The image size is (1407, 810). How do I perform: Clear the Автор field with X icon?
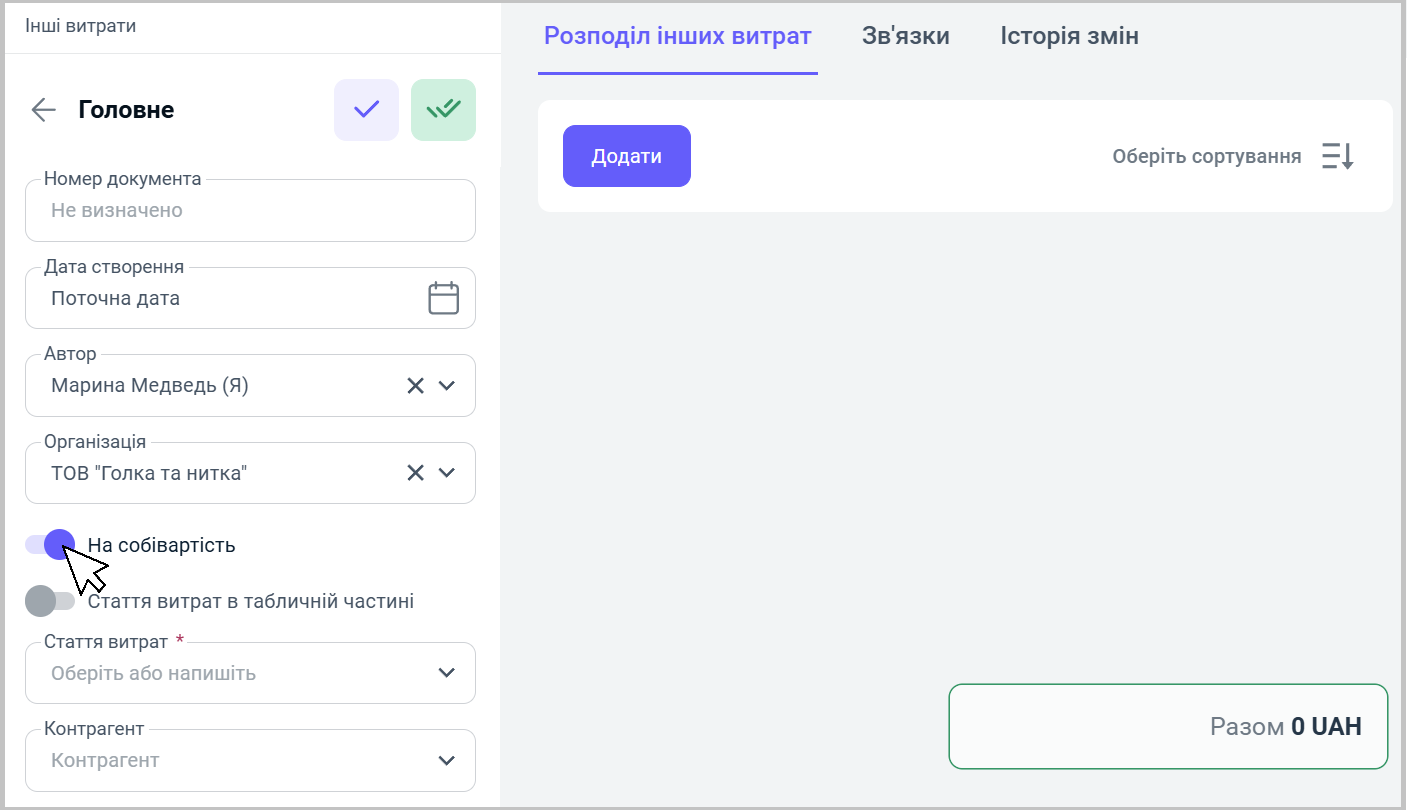tap(415, 386)
